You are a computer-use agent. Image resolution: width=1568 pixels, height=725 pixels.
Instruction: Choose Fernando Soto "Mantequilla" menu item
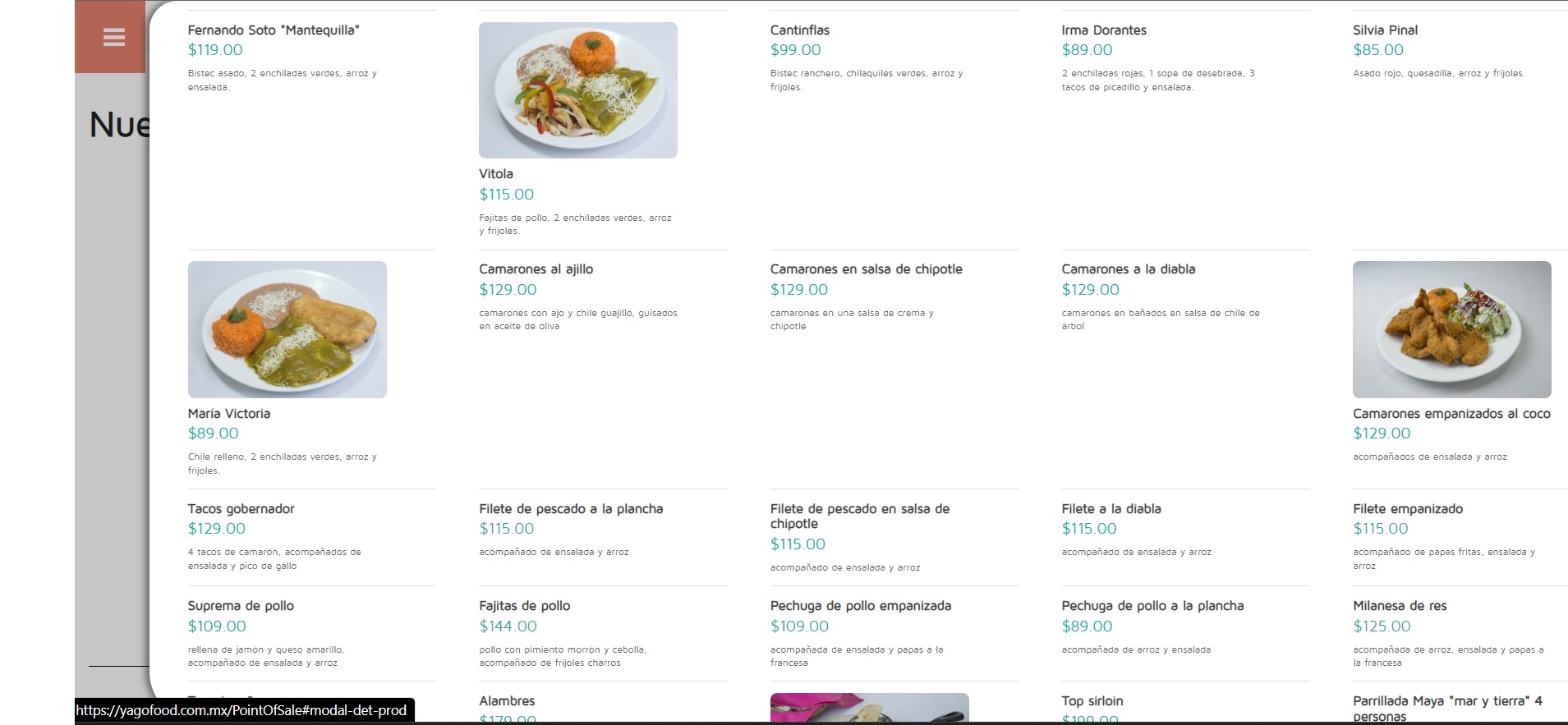click(274, 30)
